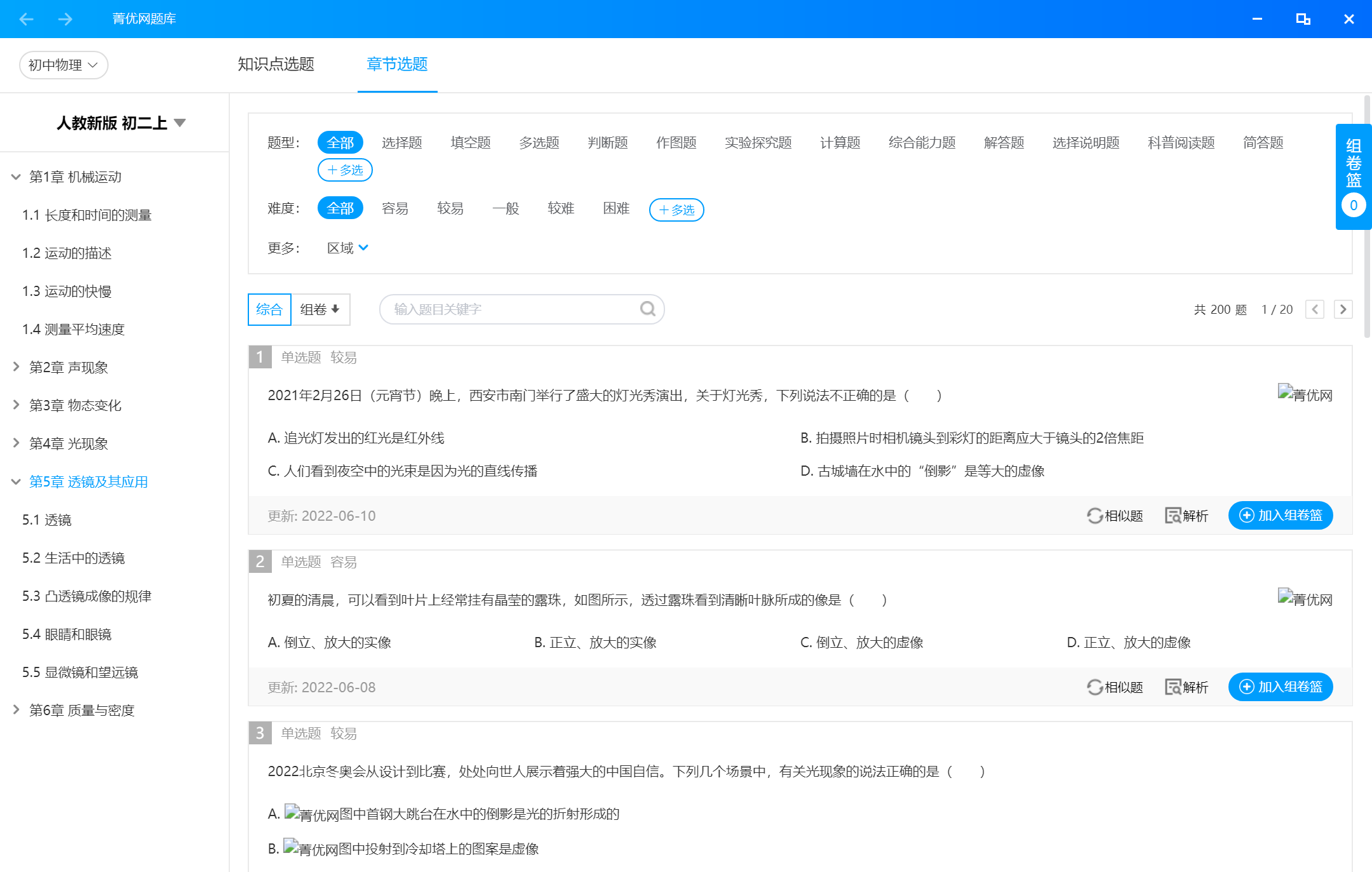The image size is (1372, 872).
Task: Go to previous page of questions
Action: (1315, 309)
